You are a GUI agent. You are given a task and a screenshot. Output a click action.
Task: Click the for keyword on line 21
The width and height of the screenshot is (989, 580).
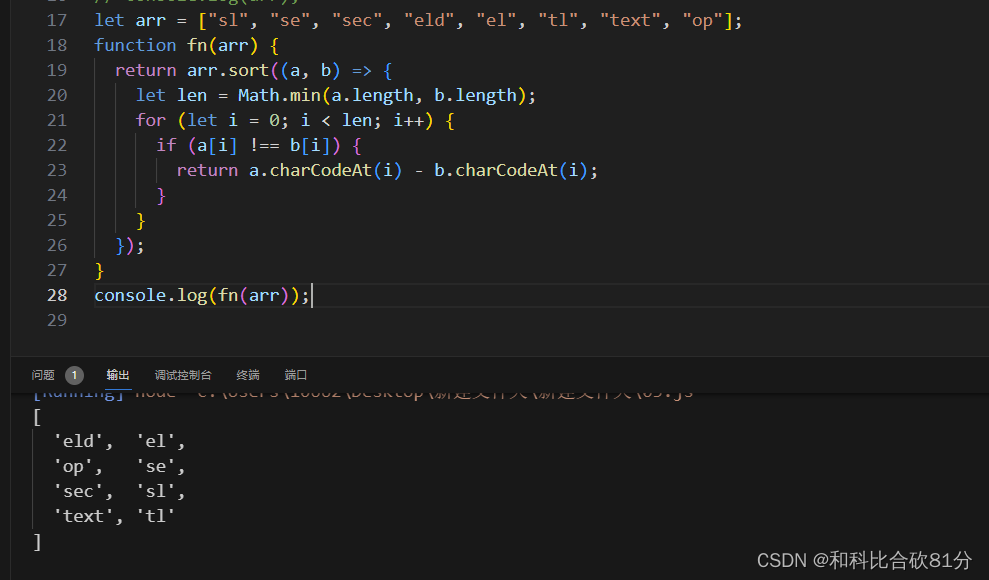[x=150, y=119]
